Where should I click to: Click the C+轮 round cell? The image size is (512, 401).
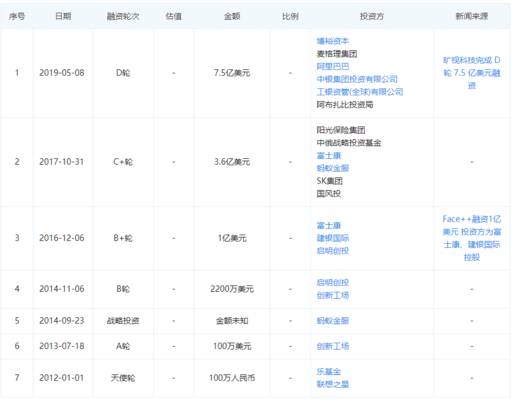tap(123, 162)
